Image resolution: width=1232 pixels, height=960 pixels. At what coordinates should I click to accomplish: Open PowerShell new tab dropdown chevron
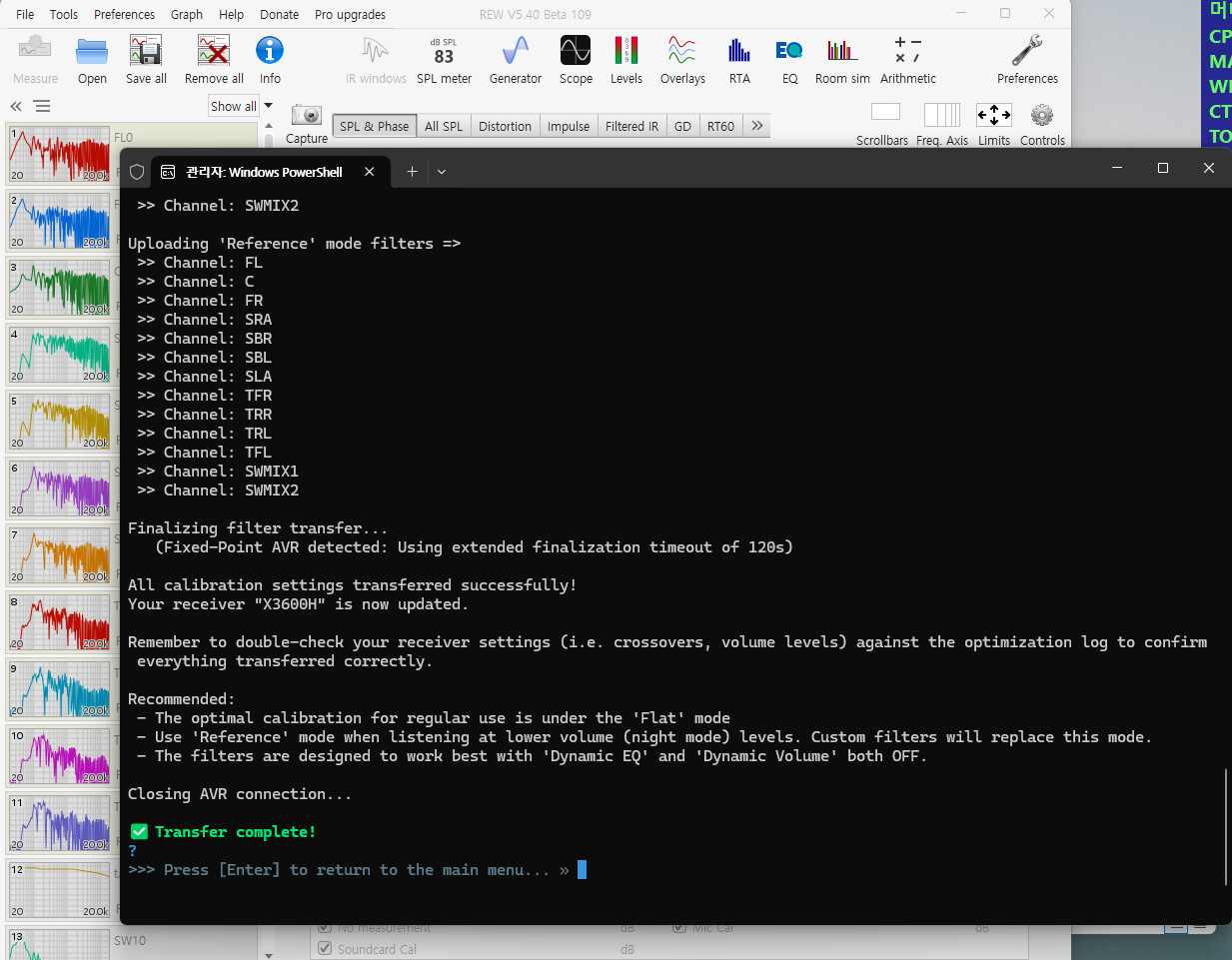pos(442,172)
